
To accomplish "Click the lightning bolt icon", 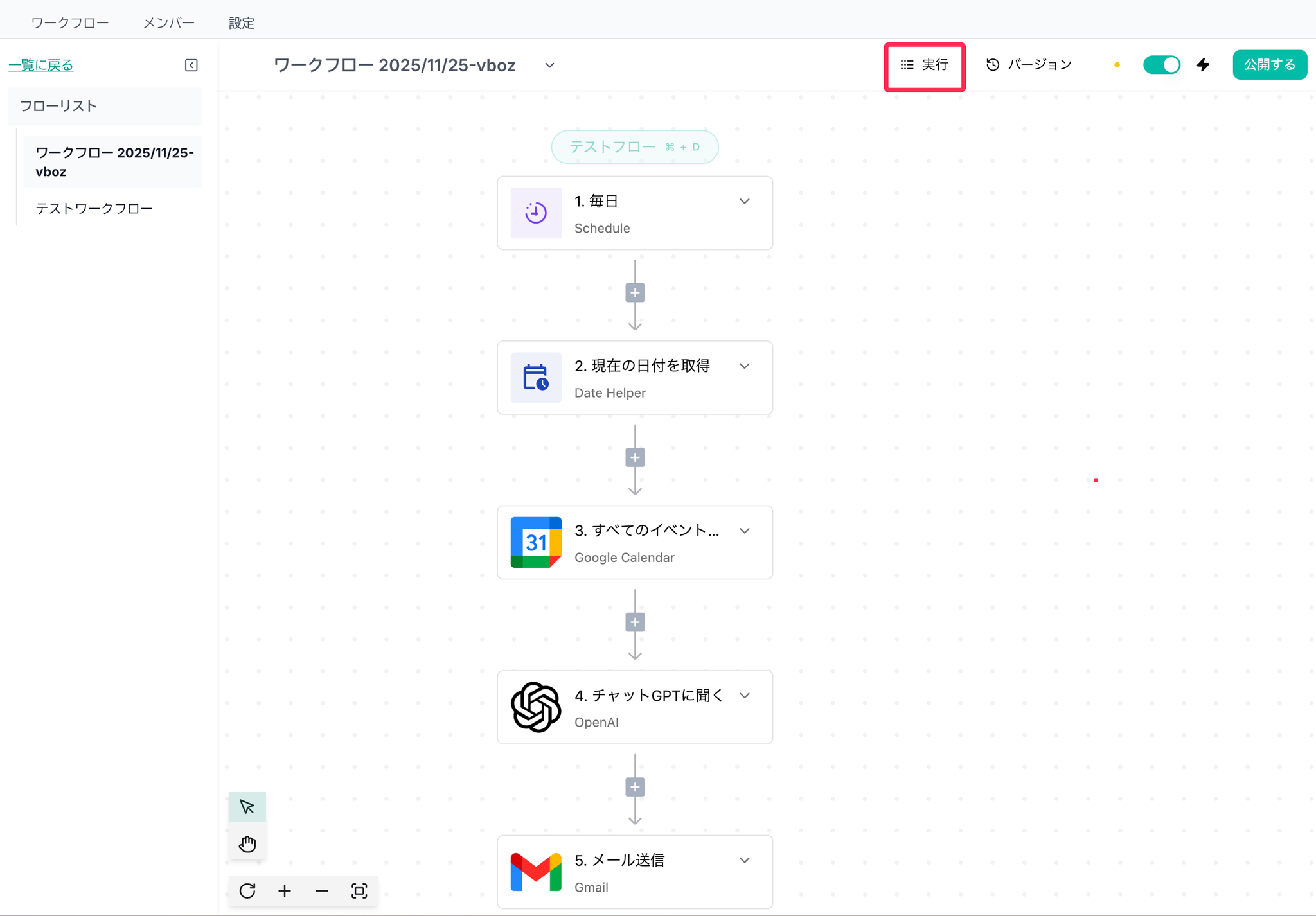I will click(x=1203, y=65).
